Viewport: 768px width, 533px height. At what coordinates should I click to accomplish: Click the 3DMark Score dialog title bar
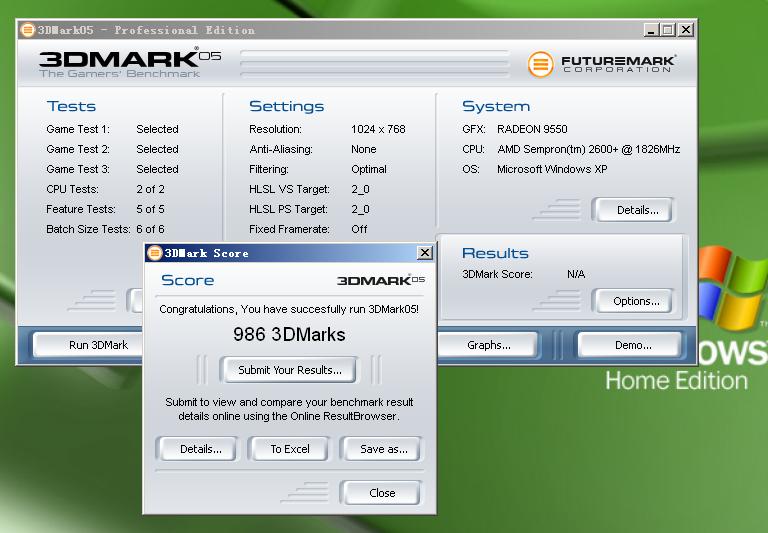coord(290,253)
